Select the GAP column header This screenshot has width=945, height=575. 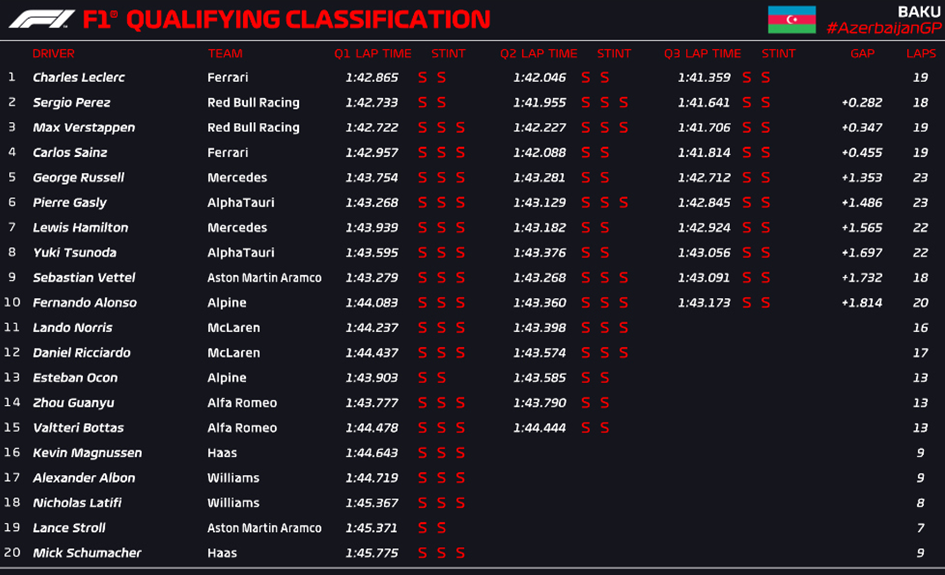(x=862, y=54)
